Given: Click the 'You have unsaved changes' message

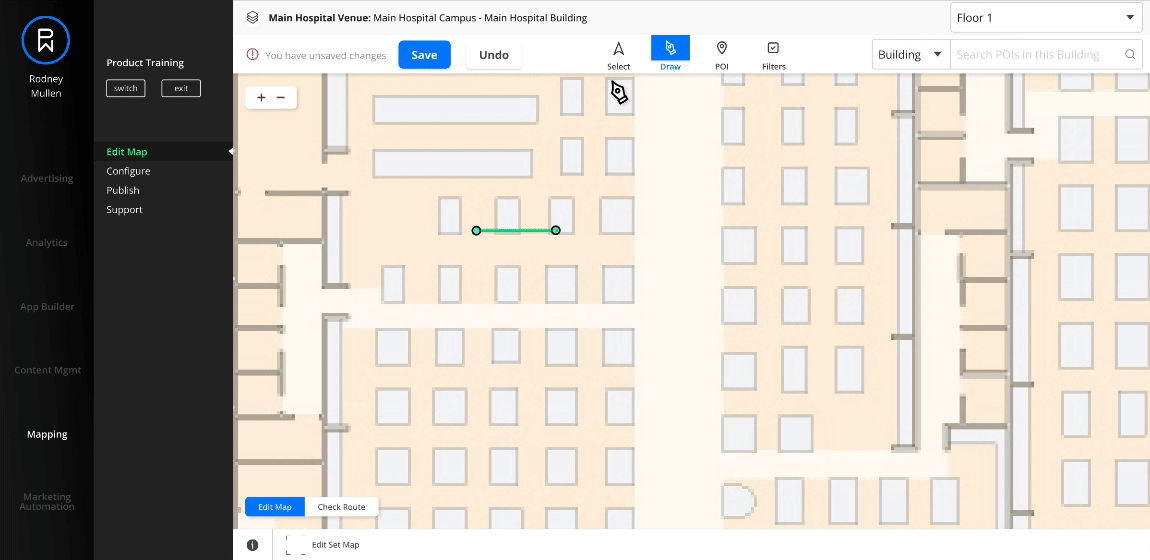Looking at the screenshot, I should click(326, 55).
